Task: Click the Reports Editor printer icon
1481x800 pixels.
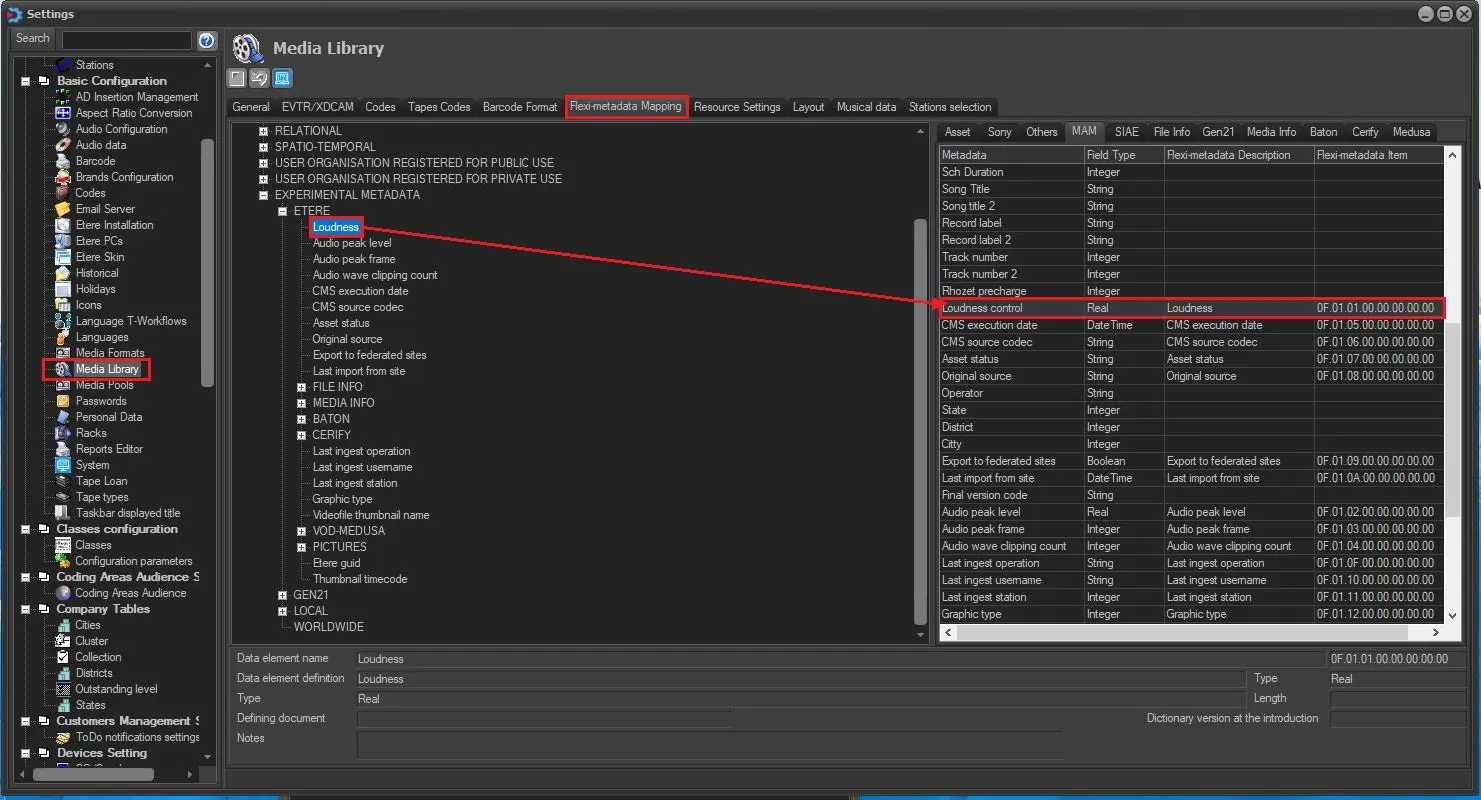Action: tap(64, 449)
